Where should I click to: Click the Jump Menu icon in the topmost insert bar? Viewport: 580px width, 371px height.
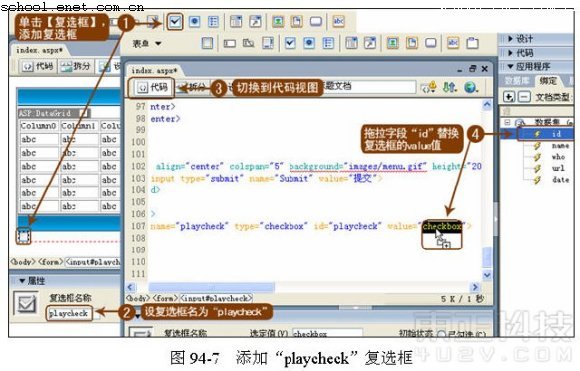(x=255, y=22)
